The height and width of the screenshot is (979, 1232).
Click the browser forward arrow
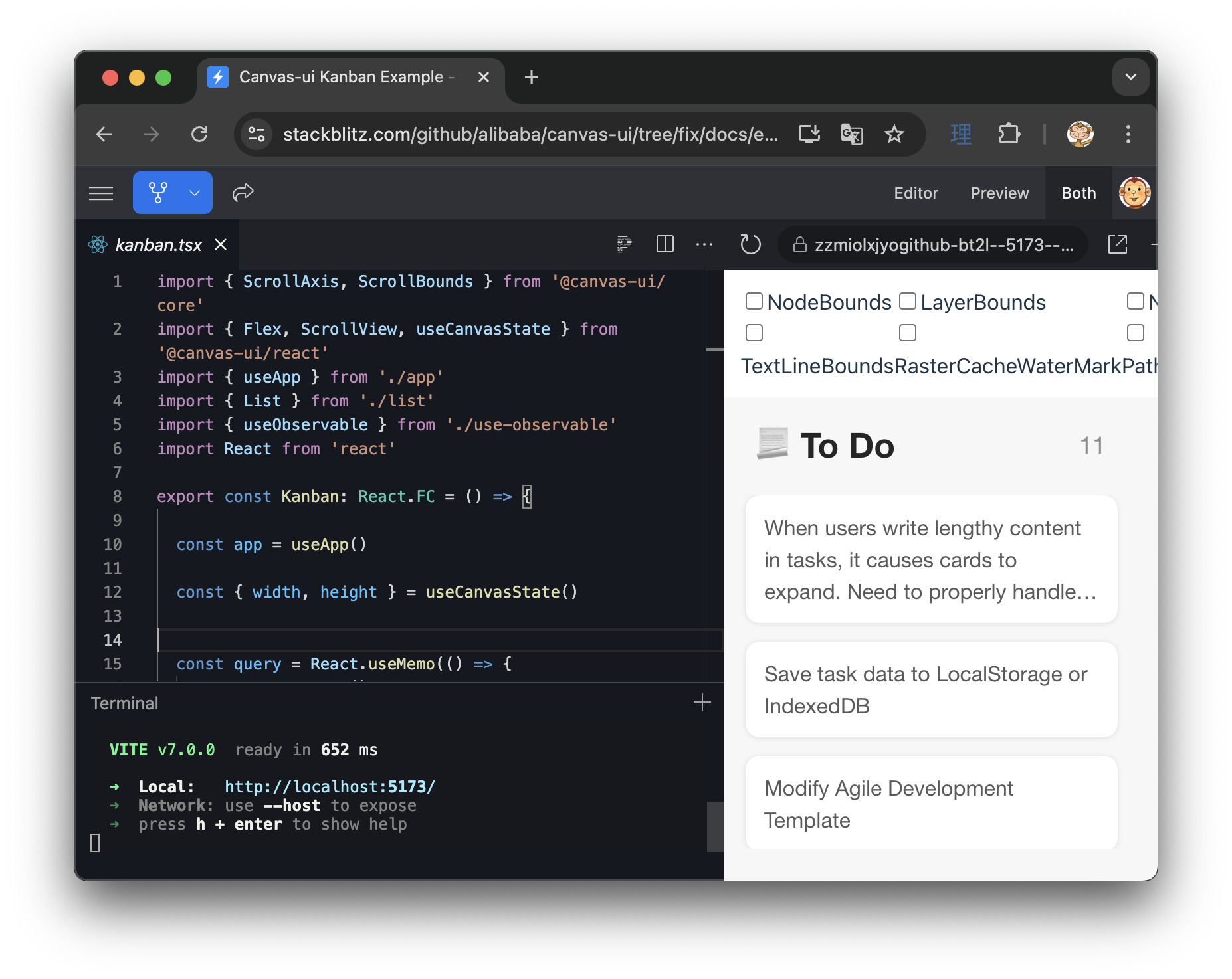coord(152,135)
